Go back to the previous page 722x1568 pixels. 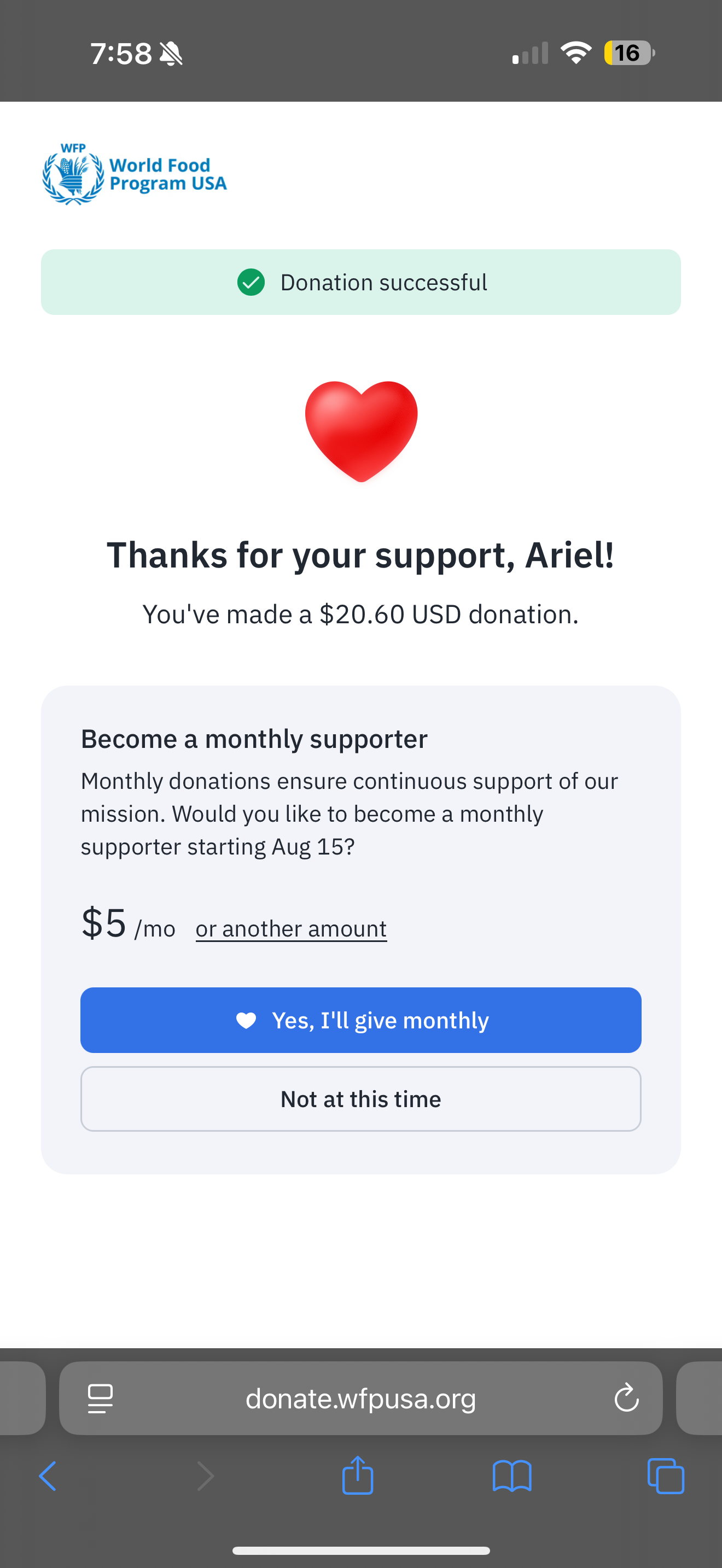point(48,1476)
